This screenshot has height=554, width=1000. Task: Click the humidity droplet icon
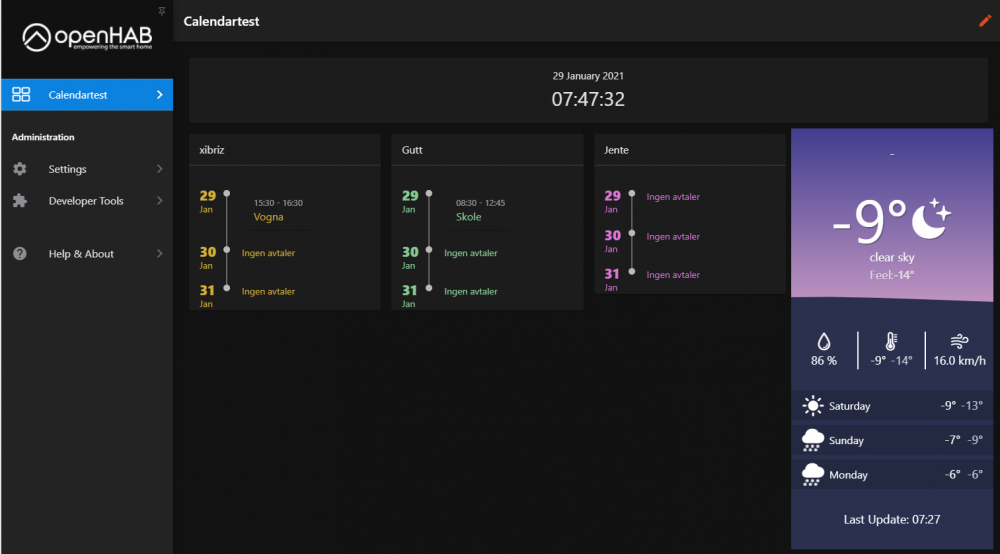coord(823,340)
